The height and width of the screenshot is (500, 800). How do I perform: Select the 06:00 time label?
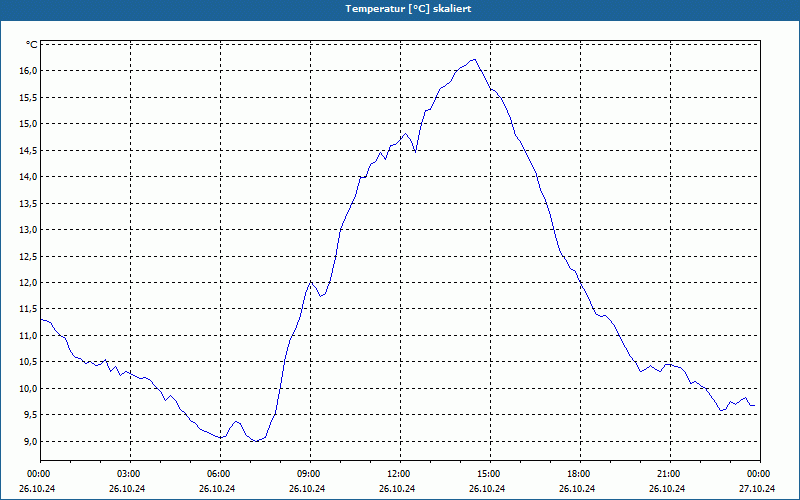[x=220, y=474]
